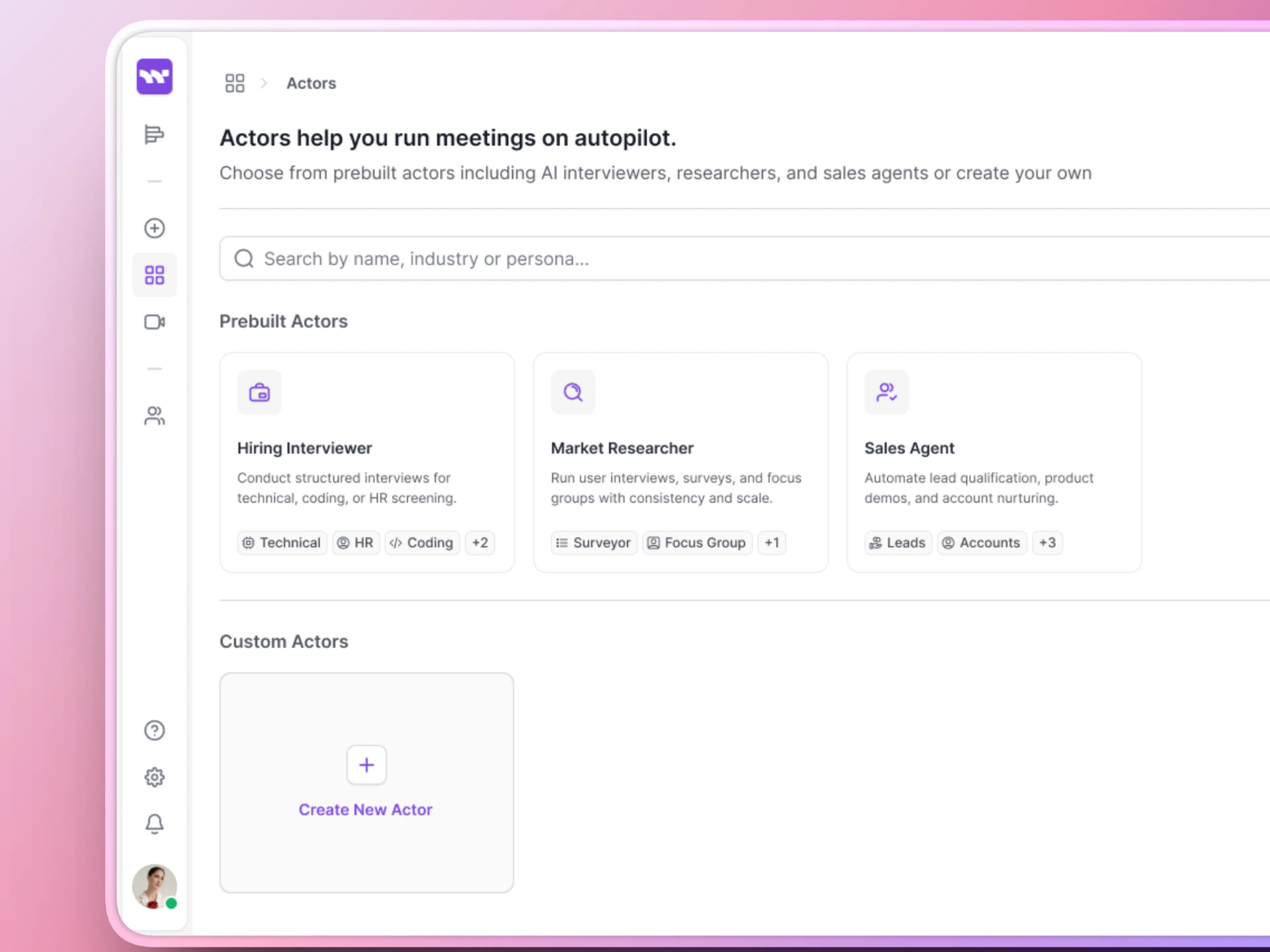The image size is (1270, 952).
Task: Expand the +3 tags on Sales Agent
Action: click(x=1047, y=543)
